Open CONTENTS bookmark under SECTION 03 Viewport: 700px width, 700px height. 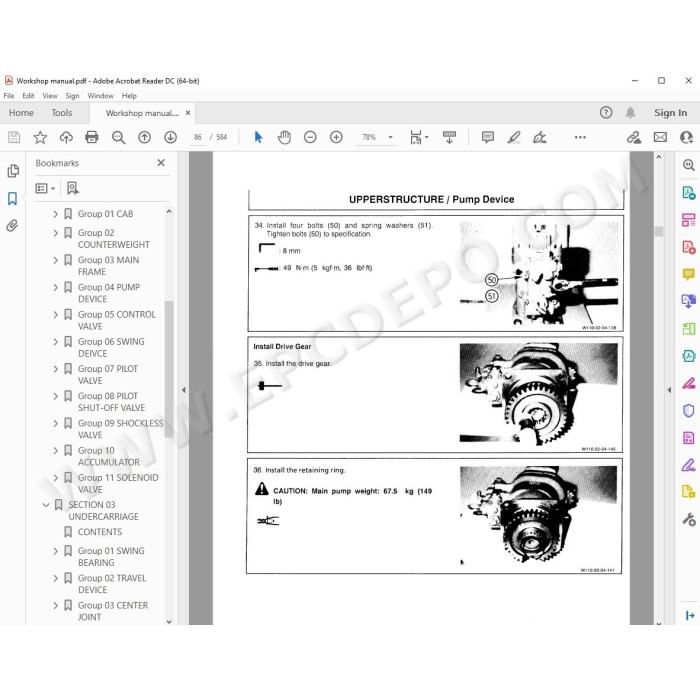pos(100,532)
